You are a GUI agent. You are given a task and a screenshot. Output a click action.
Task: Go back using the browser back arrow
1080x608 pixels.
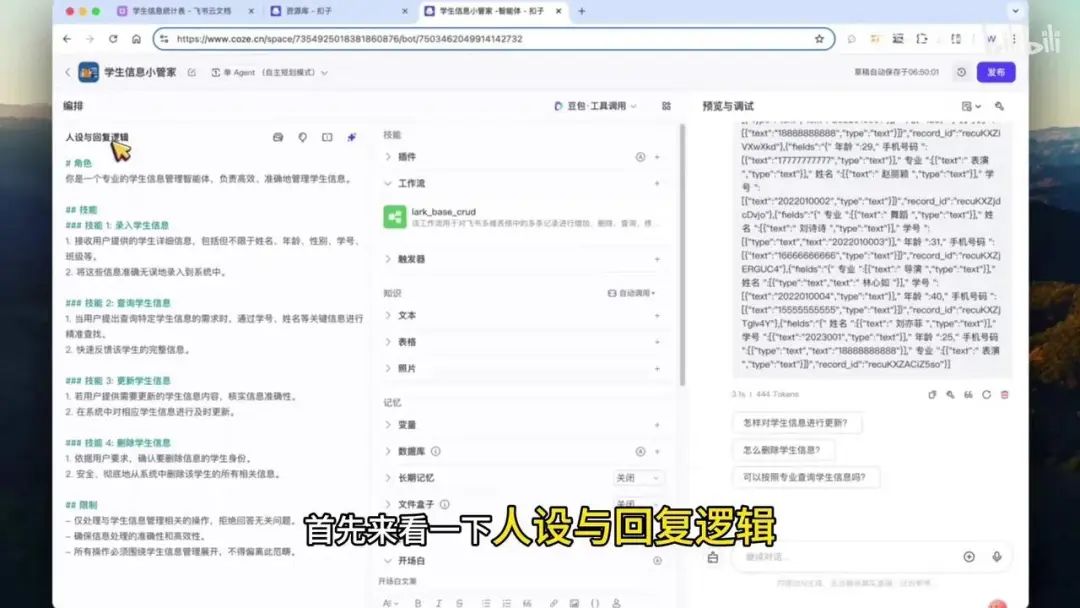point(67,39)
